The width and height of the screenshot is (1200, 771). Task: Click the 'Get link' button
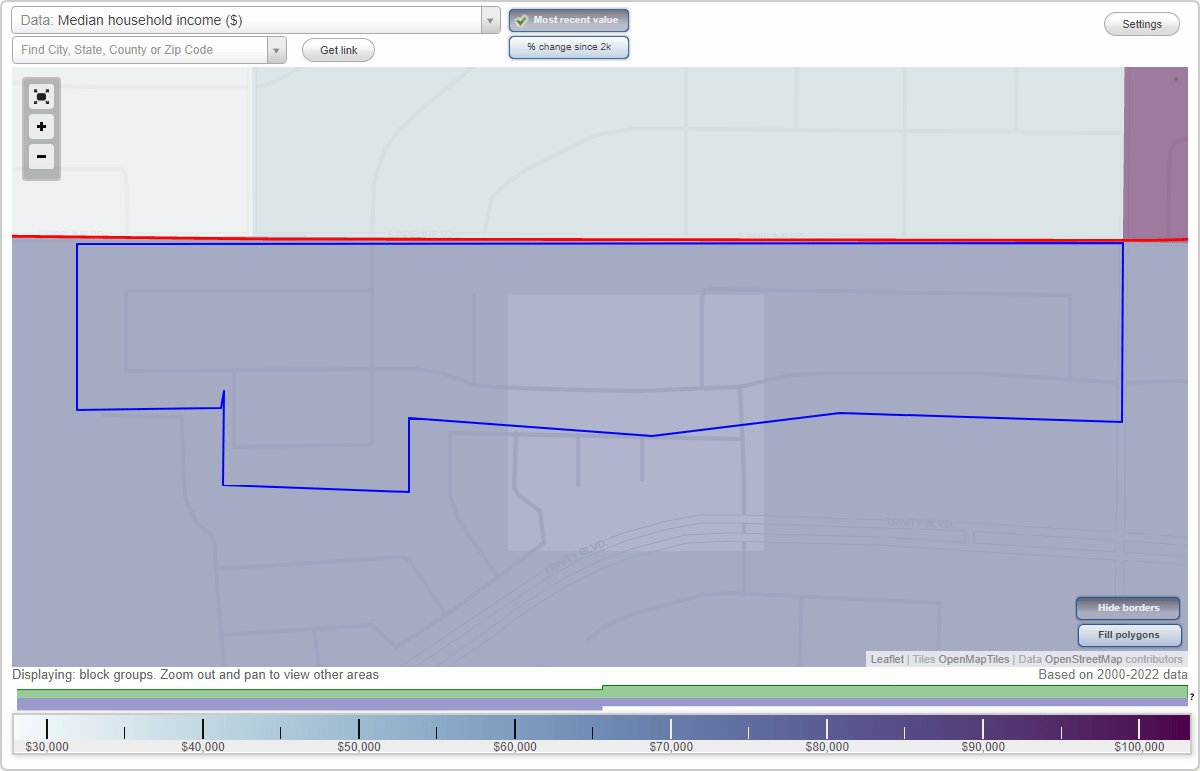coord(338,49)
